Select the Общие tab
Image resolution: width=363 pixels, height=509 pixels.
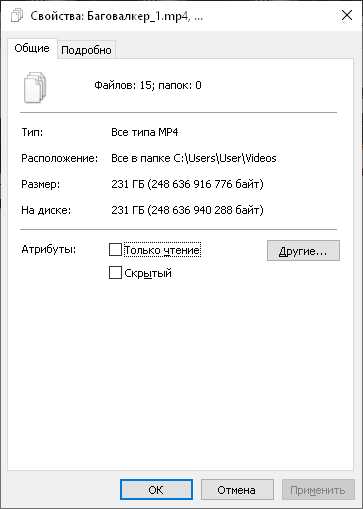click(32, 48)
